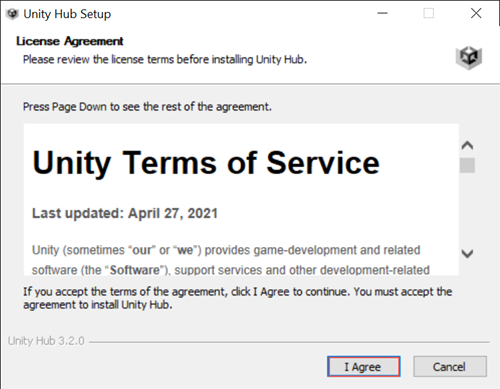The height and width of the screenshot is (389, 500).
Task: Click the 'Last updated: April 27, 2021' text
Action: point(125,213)
